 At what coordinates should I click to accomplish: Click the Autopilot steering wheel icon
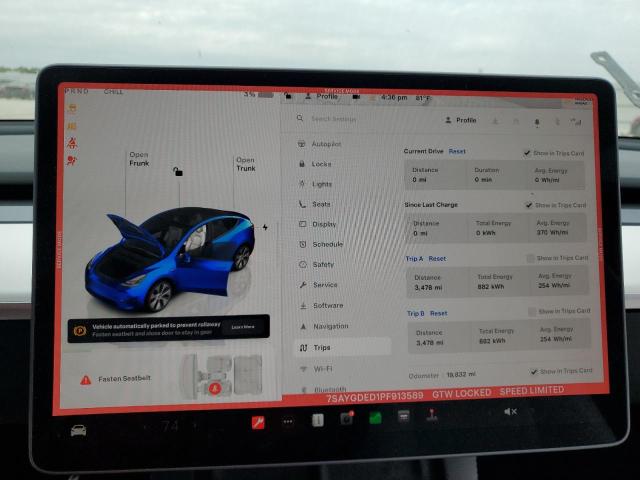[302, 144]
